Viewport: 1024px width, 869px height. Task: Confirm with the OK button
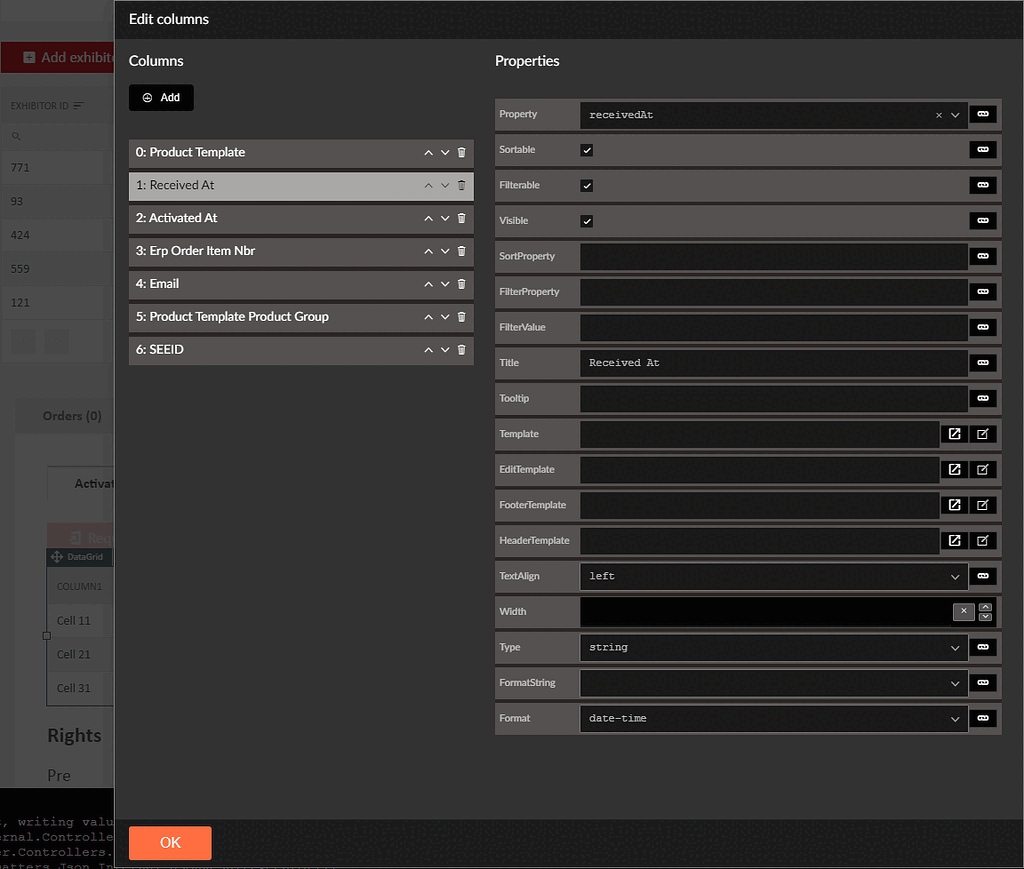click(x=170, y=842)
